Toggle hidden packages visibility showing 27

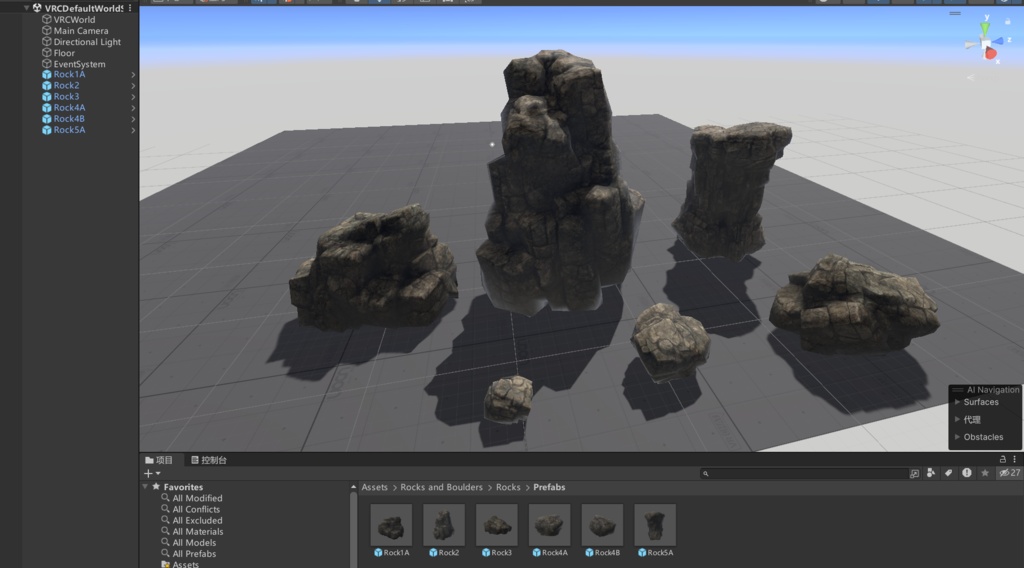(x=1010, y=473)
